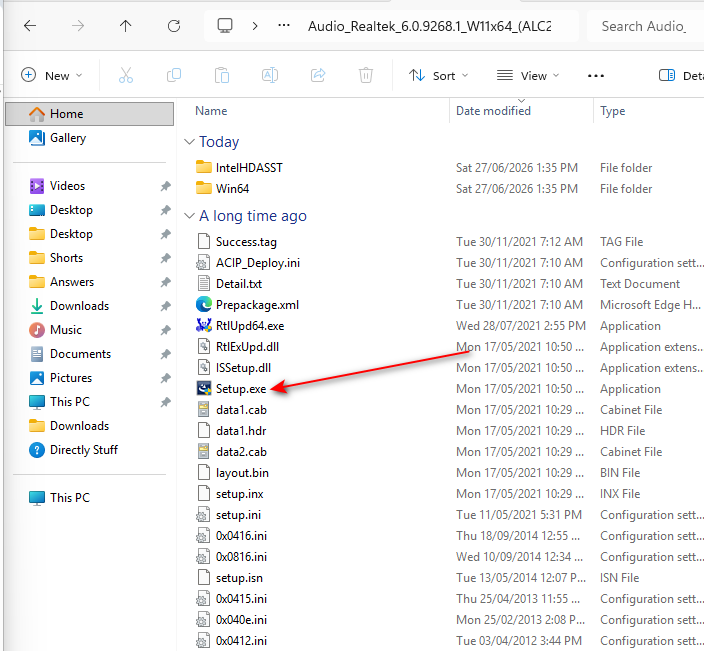Sort by Date modified column header
The image size is (704, 651).
tap(493, 111)
